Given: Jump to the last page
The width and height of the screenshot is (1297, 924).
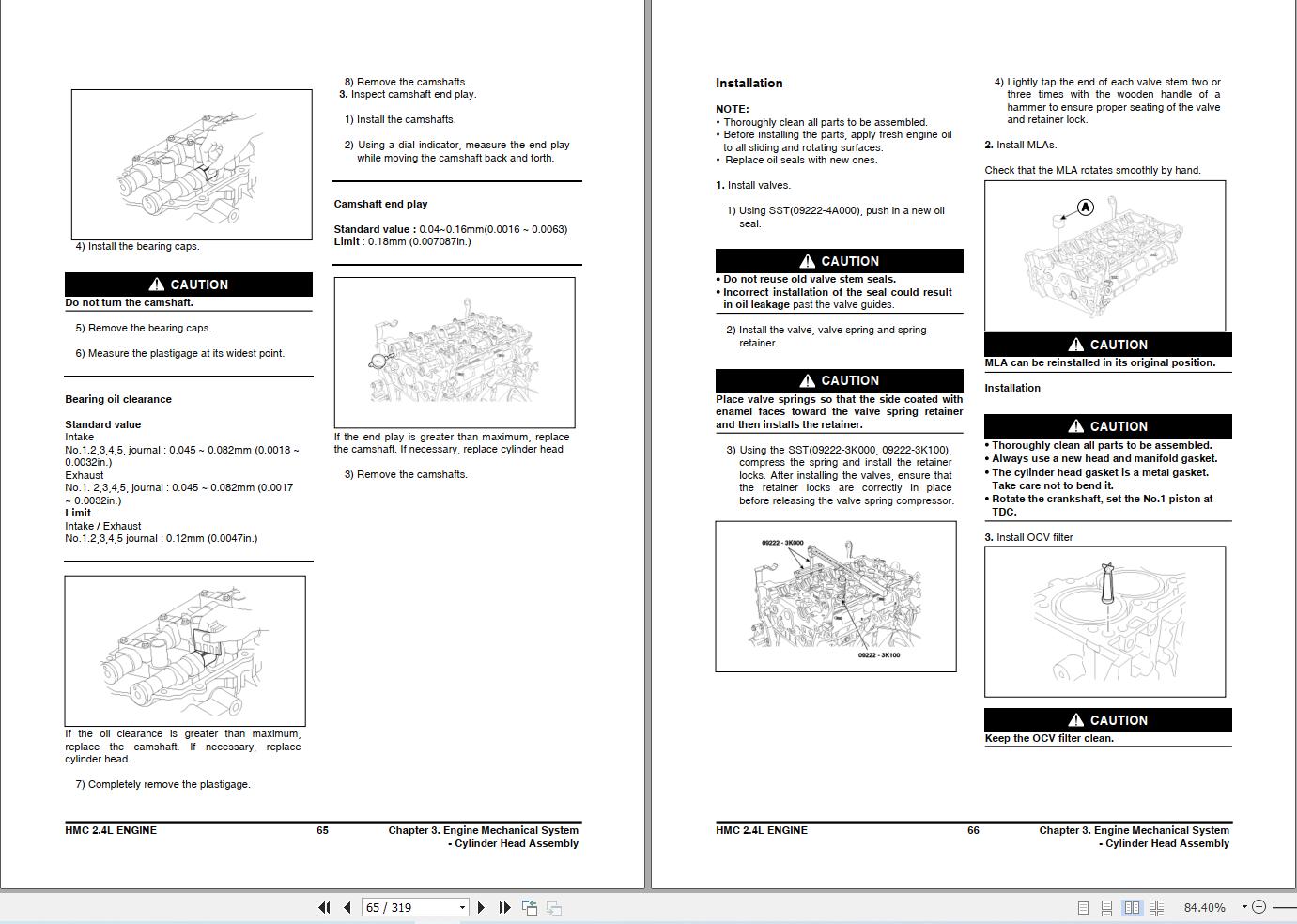Looking at the screenshot, I should coord(505,907).
